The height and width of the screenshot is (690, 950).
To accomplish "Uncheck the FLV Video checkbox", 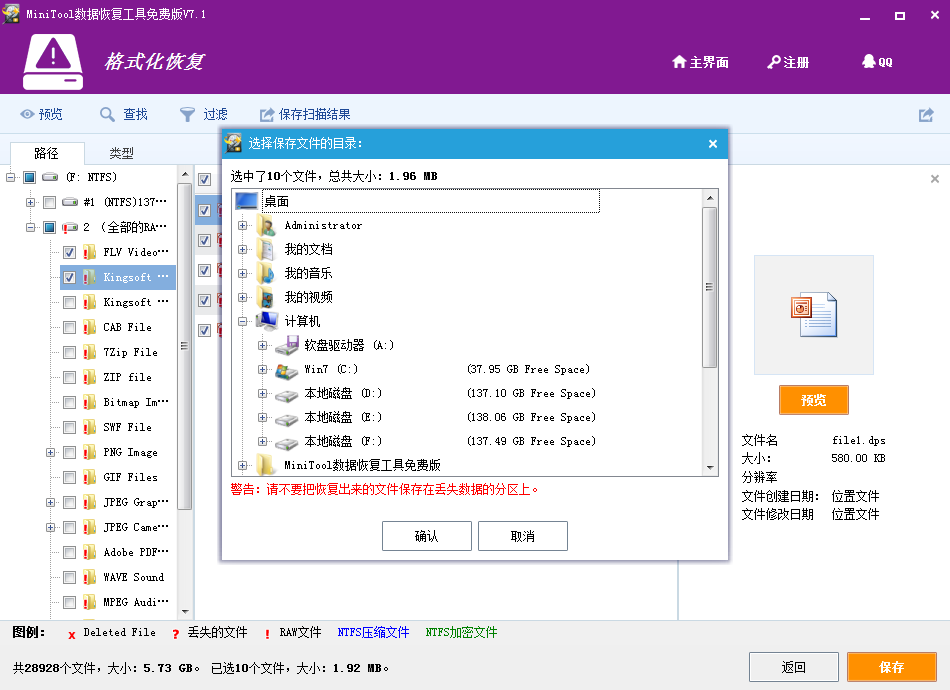I will coord(70,252).
